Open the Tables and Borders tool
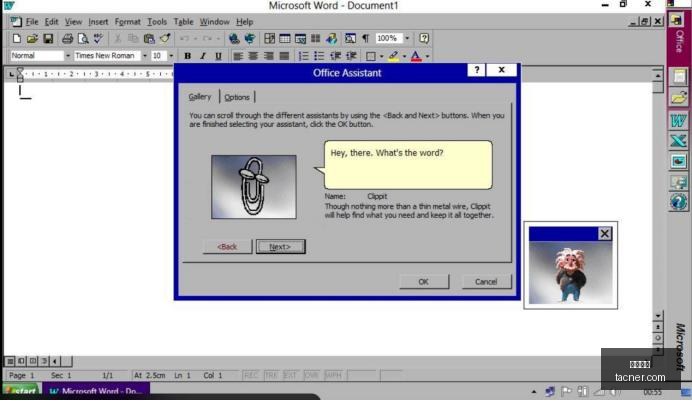 [x=269, y=38]
